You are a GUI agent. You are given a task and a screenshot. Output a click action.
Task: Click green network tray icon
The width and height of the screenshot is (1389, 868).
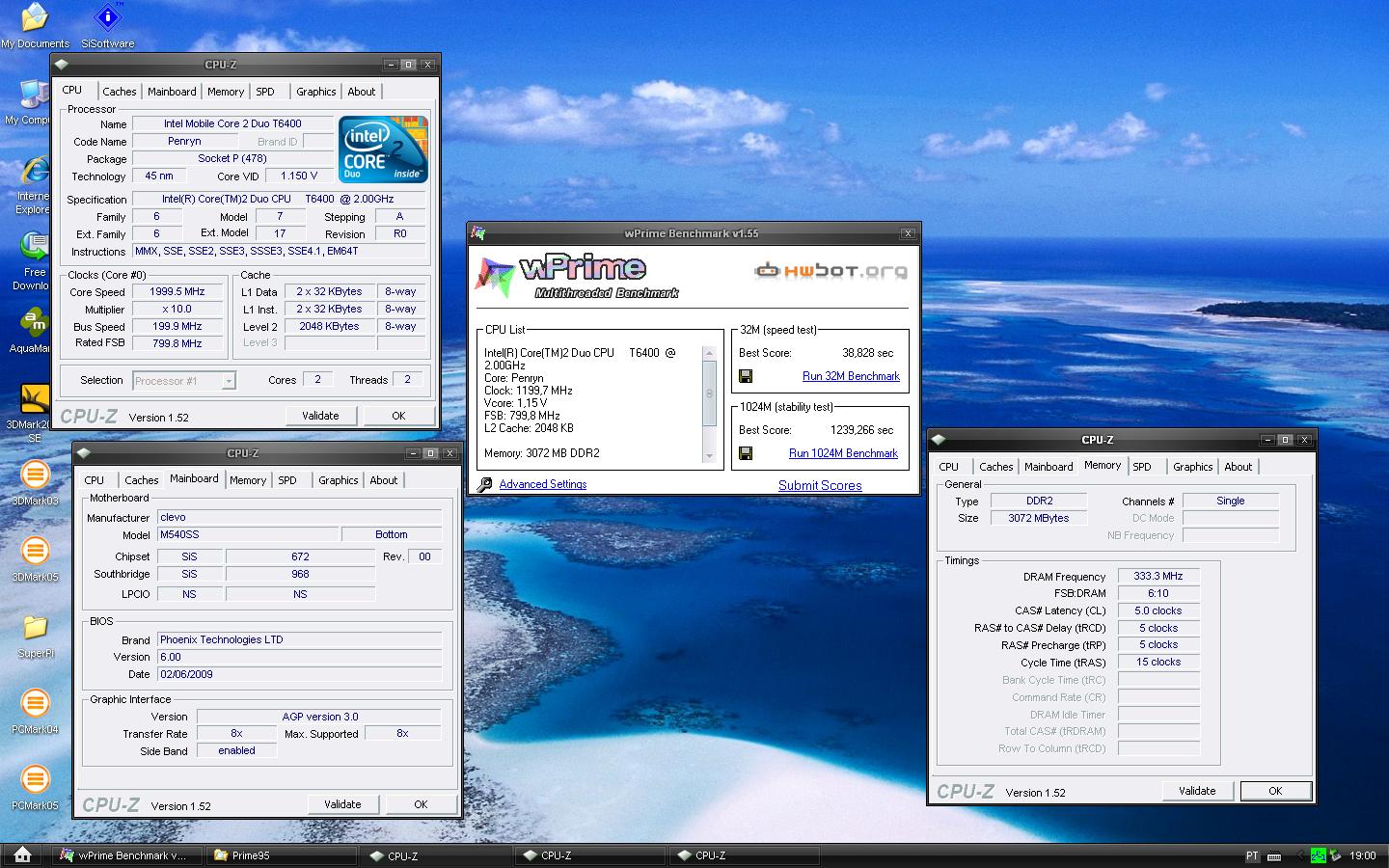1318,855
